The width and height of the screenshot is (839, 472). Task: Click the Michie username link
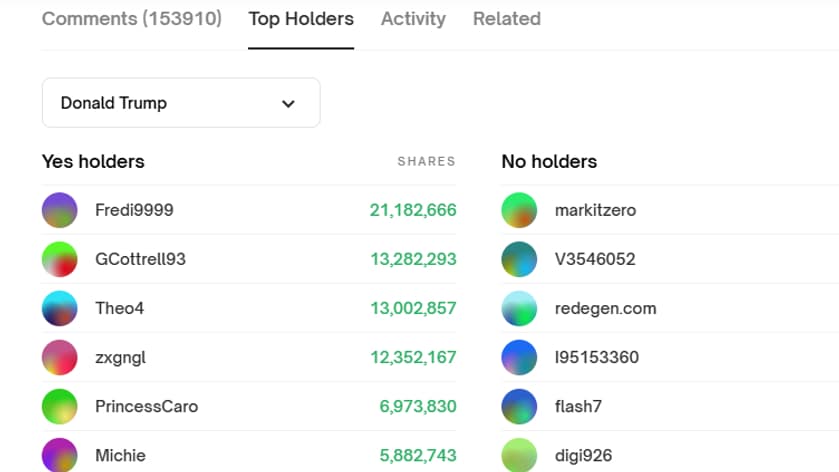click(x=120, y=455)
